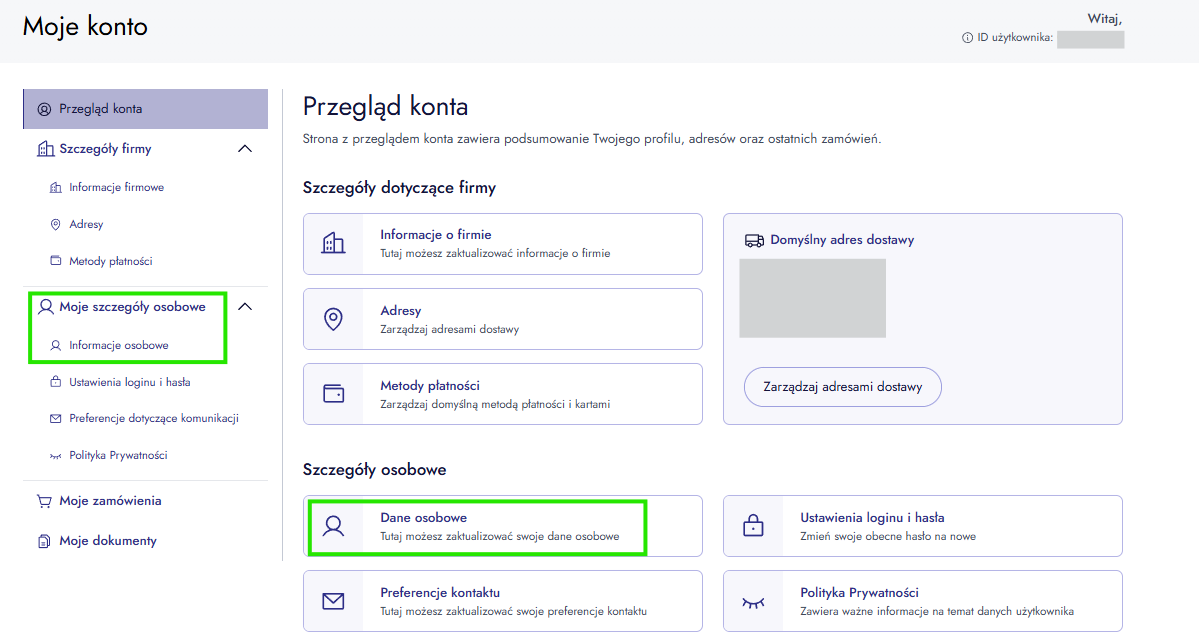Open Informacje firmowe in the sidebar
Image resolution: width=1199 pixels, height=644 pixels.
pos(116,187)
